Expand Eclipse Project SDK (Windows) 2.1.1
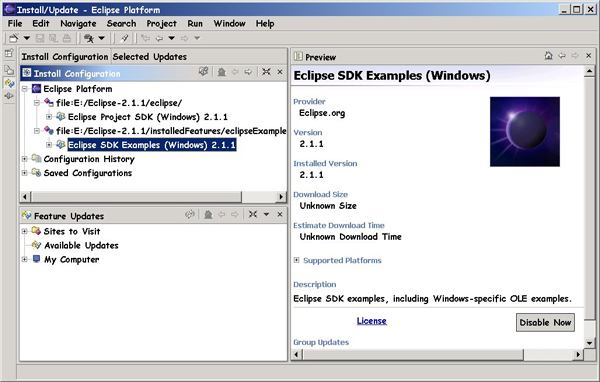600x382 pixels. [49, 117]
